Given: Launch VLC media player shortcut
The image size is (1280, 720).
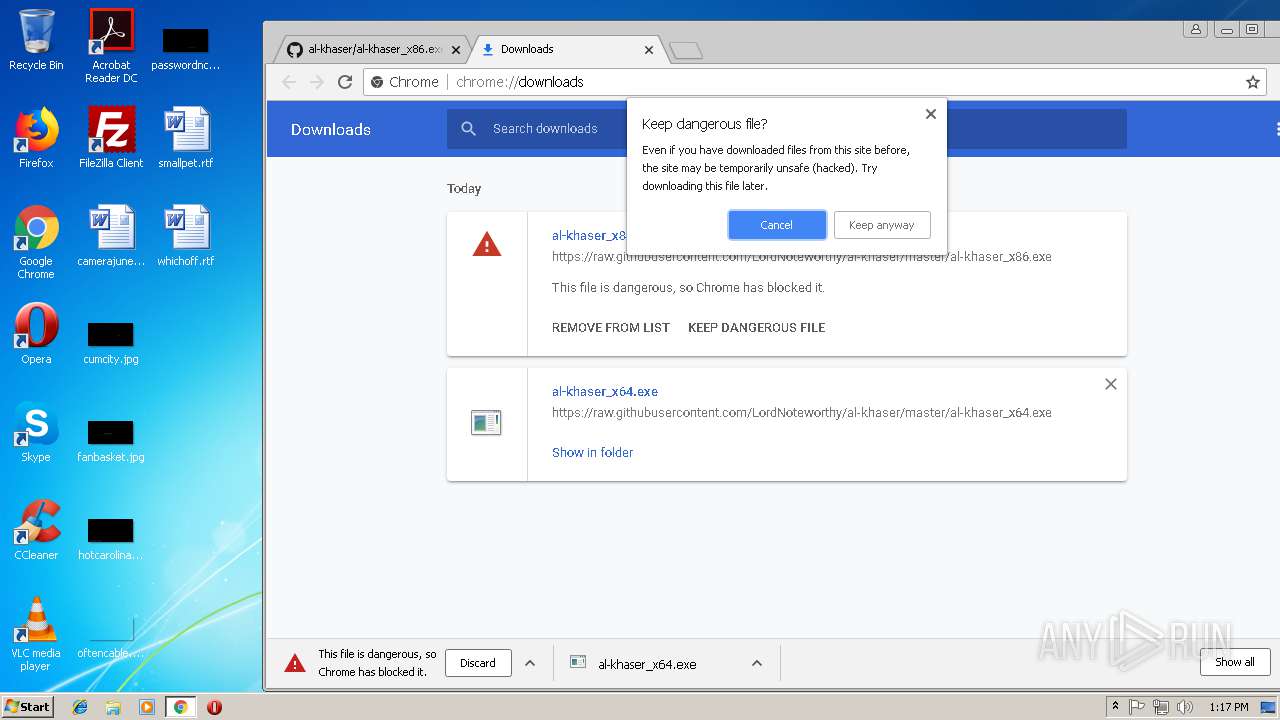Looking at the screenshot, I should [36, 634].
